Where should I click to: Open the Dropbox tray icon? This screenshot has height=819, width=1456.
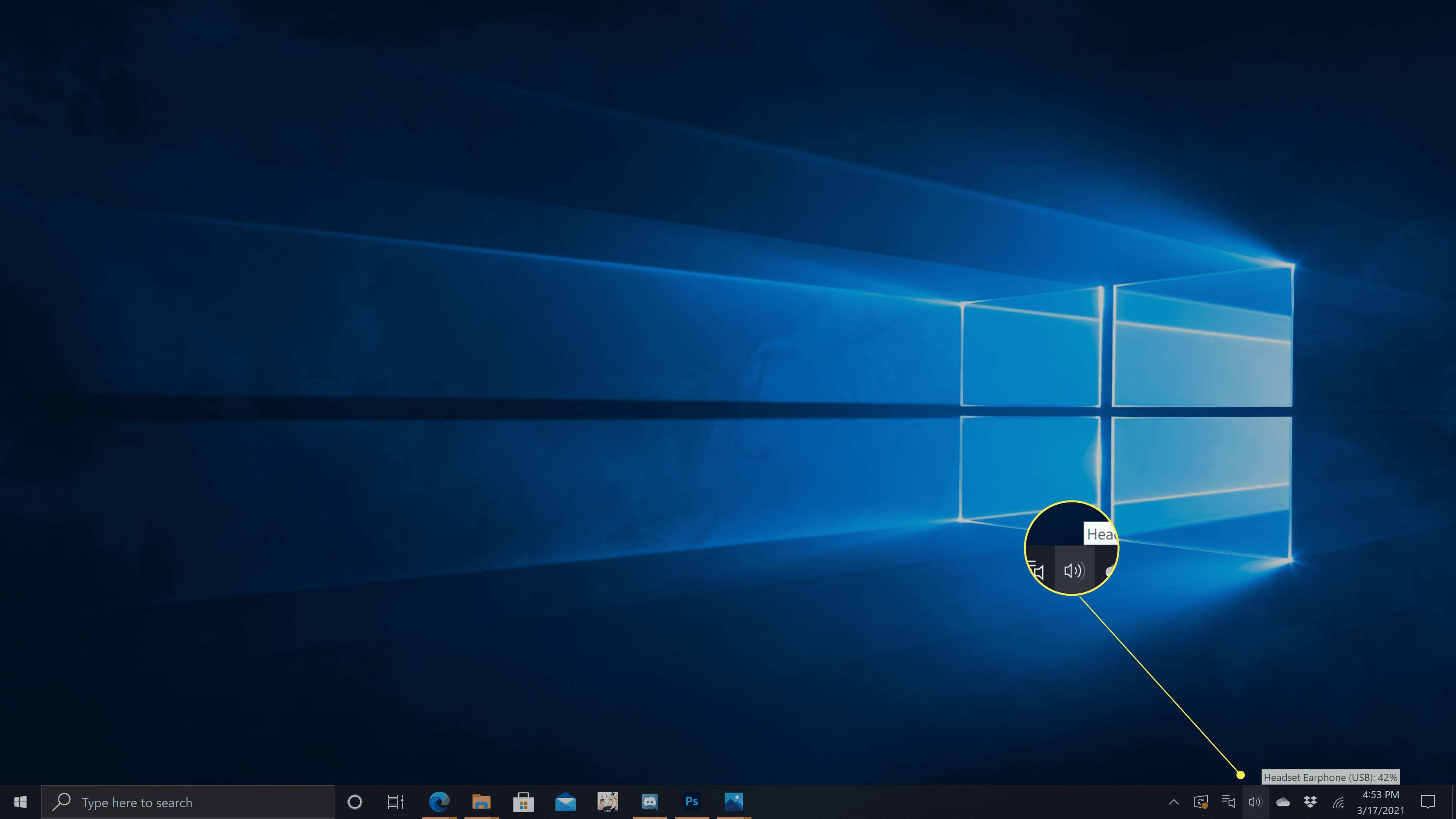[x=1310, y=802]
